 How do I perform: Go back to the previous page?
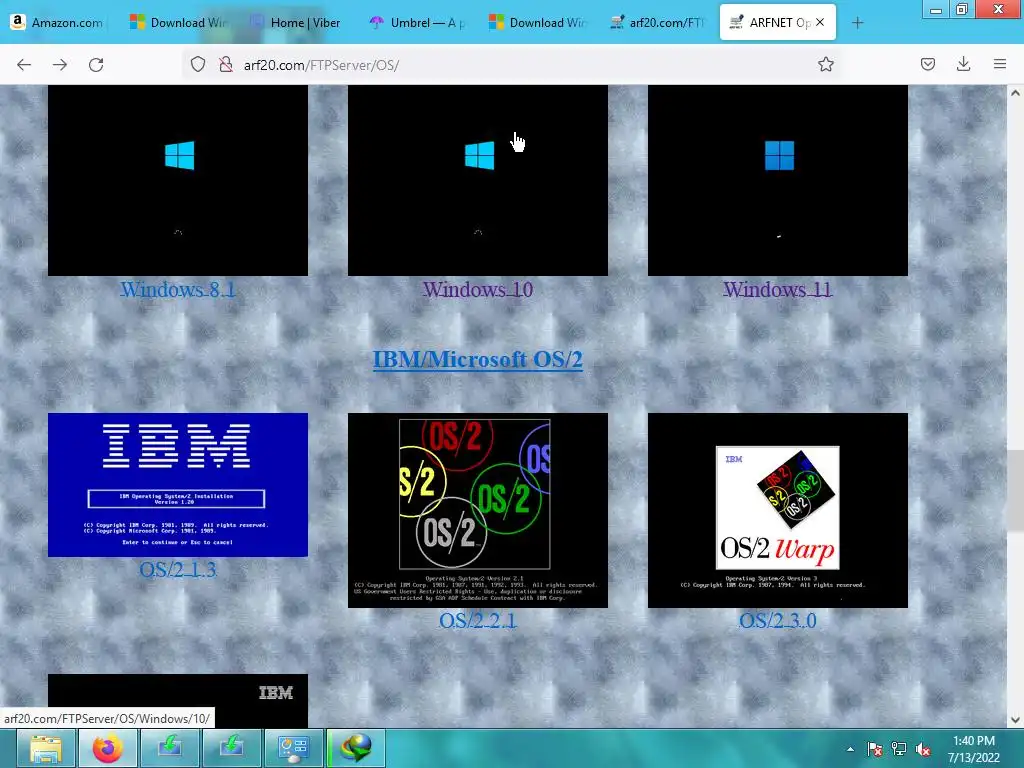point(24,65)
